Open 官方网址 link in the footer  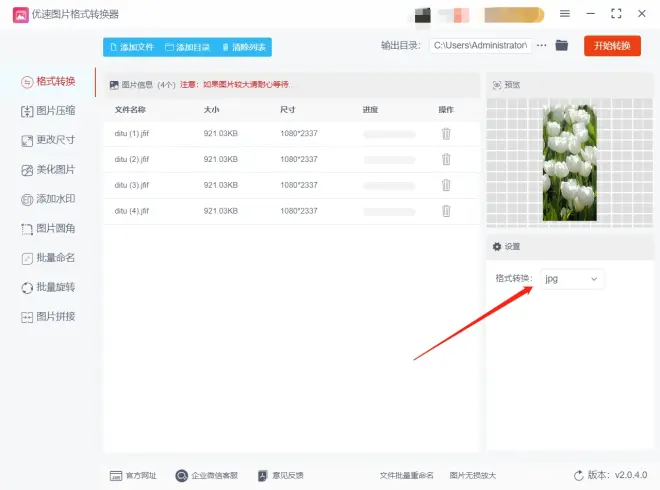[x=133, y=476]
